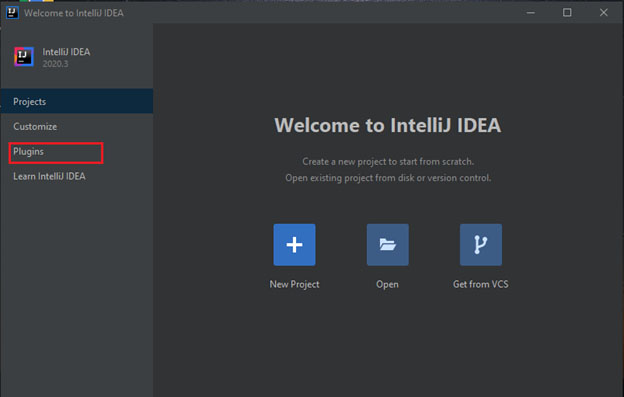Click 'Create a new project to start from scratch.'
This screenshot has height=397, width=624.
(388, 162)
